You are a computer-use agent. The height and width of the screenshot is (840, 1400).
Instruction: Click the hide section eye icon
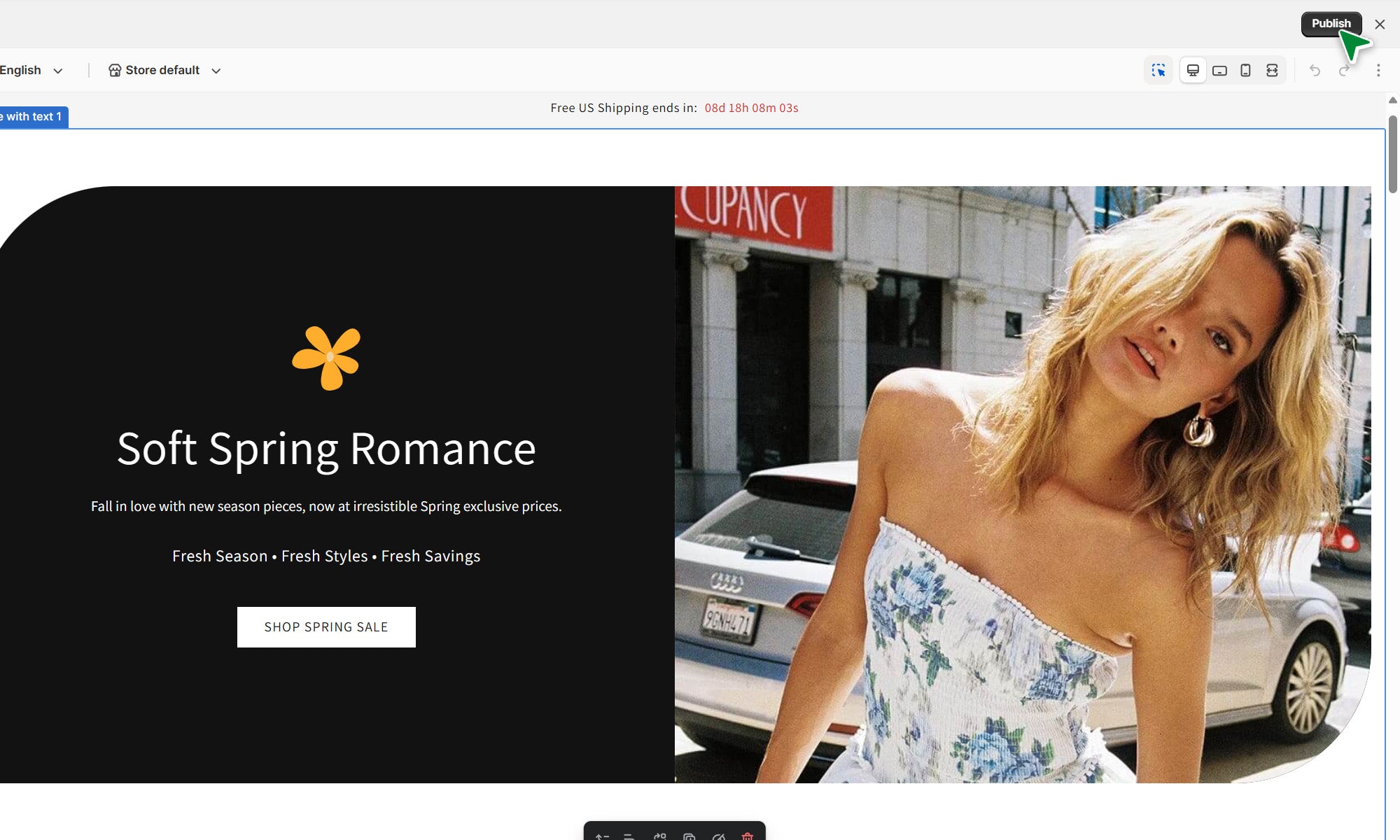pos(718,836)
